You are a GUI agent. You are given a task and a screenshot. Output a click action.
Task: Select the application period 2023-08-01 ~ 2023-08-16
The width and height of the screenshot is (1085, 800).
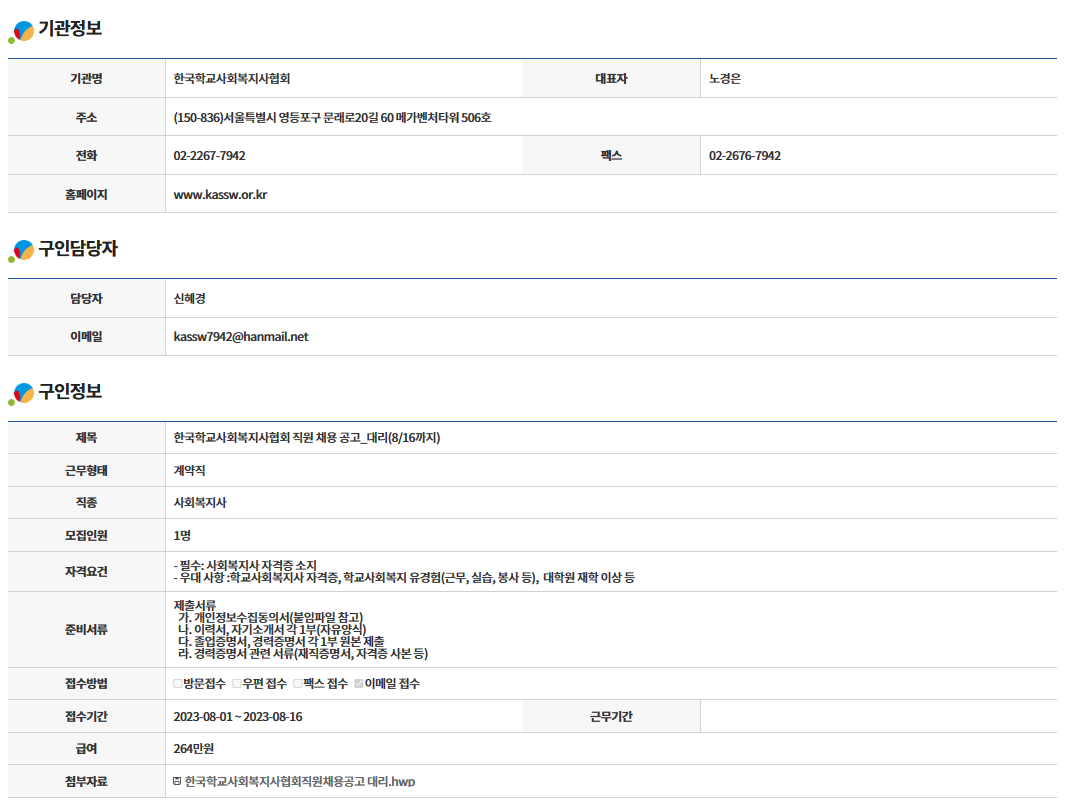coord(238,717)
